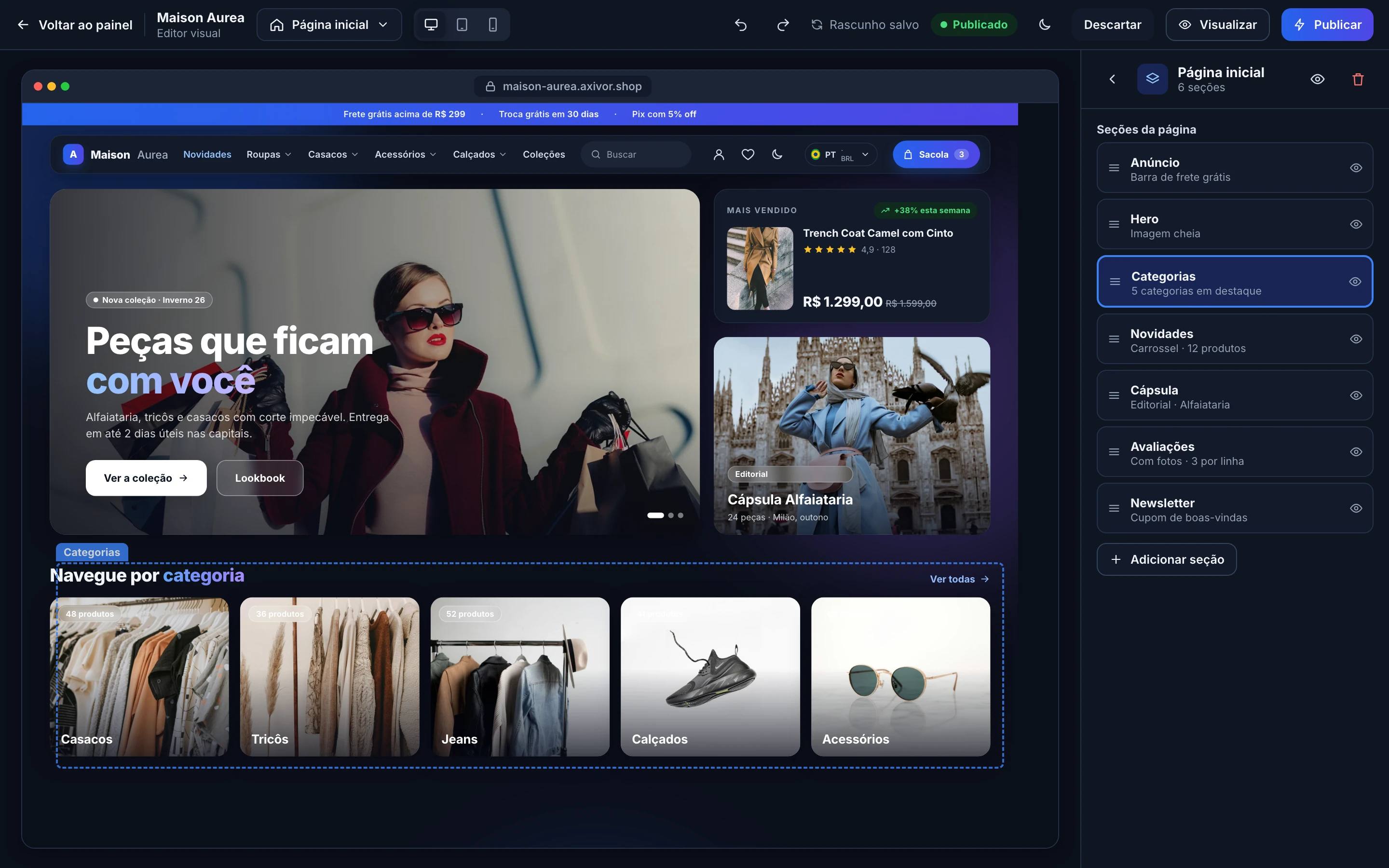Toggle visibility of Página inicial page
The width and height of the screenshot is (1389, 868).
[1318, 79]
